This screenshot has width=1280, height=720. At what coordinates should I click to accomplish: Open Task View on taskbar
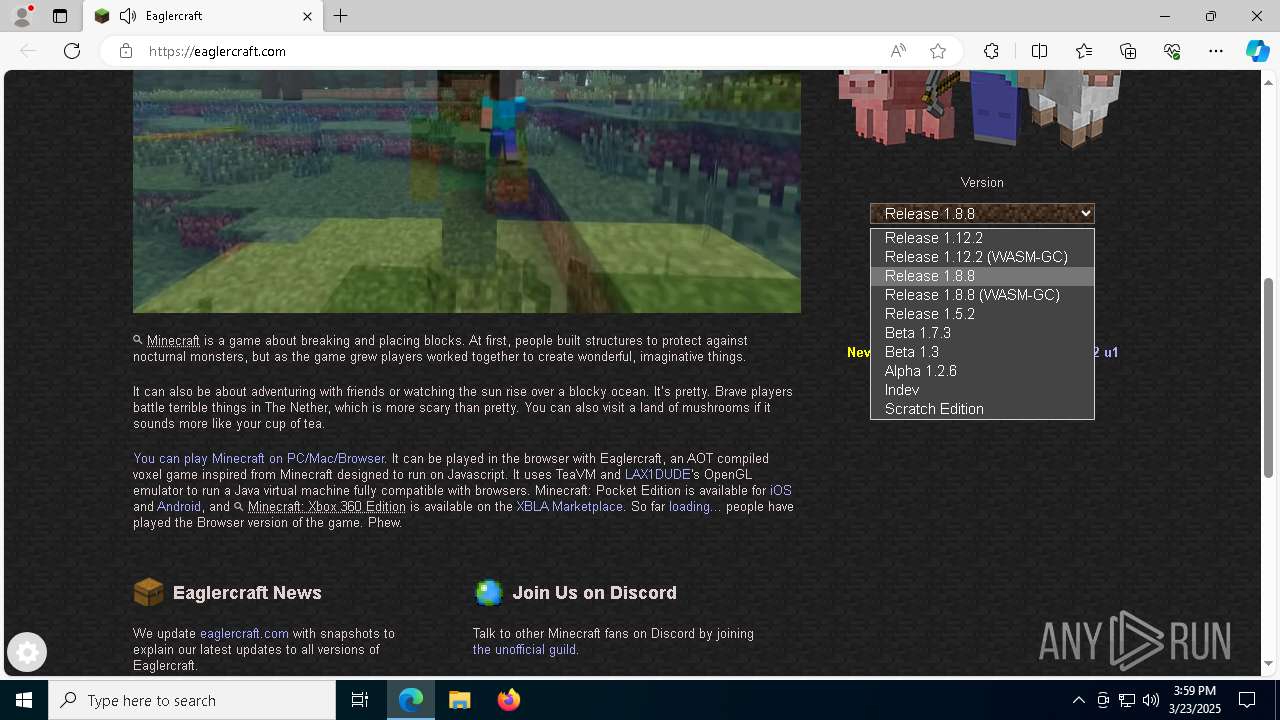[360, 700]
